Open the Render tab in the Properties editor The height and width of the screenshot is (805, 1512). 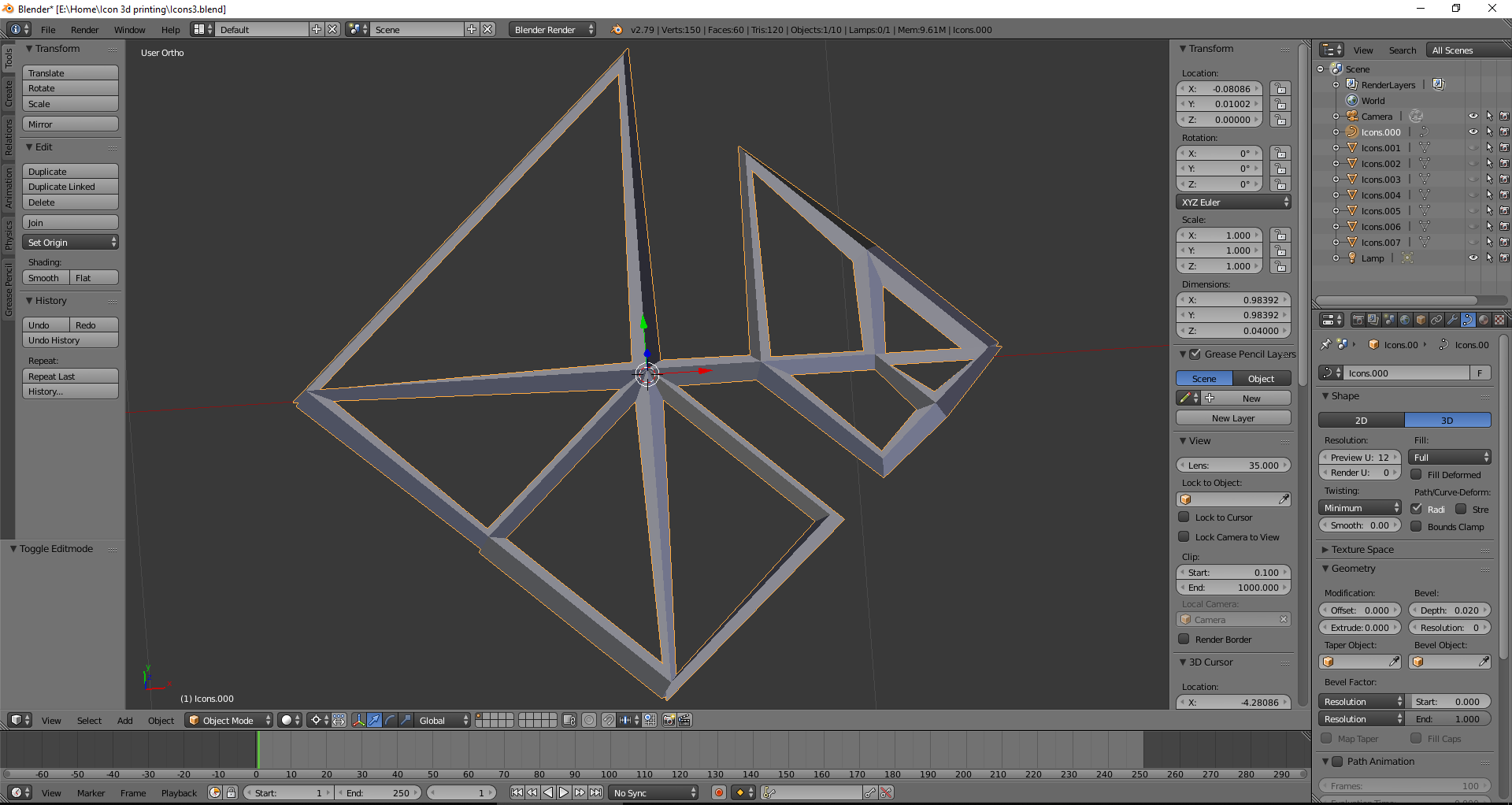click(1358, 320)
